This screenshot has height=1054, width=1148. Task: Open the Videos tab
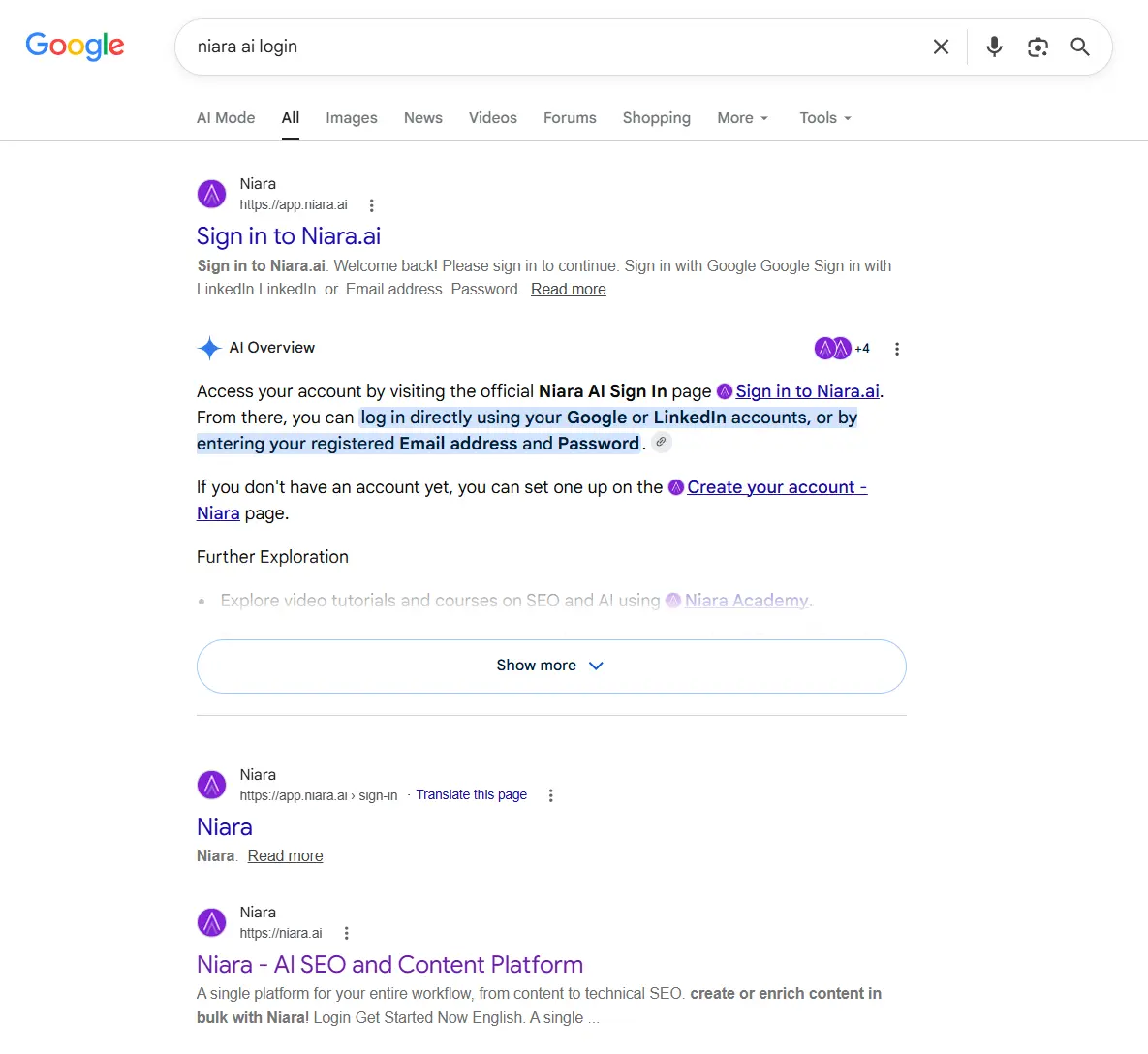click(x=493, y=118)
